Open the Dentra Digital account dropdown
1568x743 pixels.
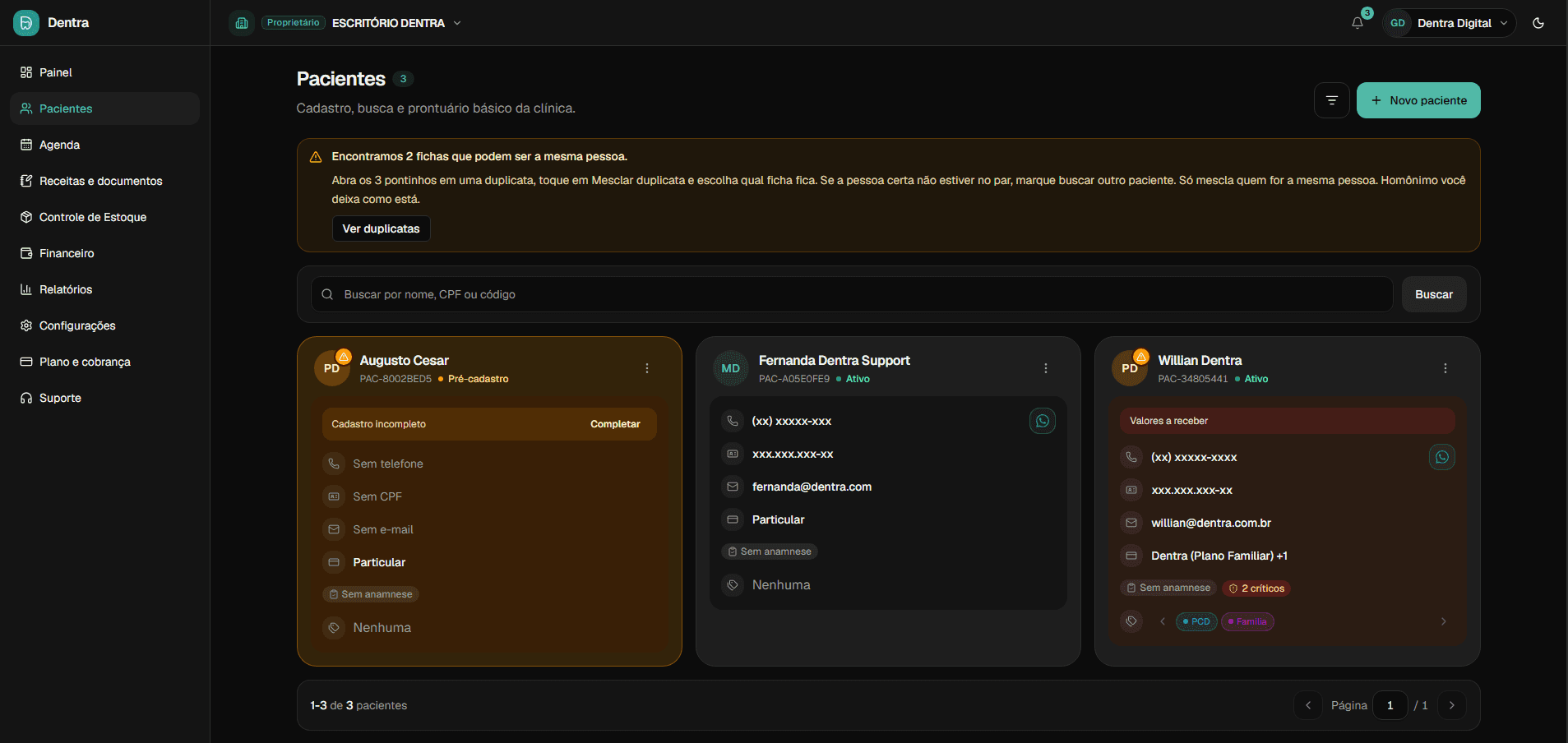1449,23
